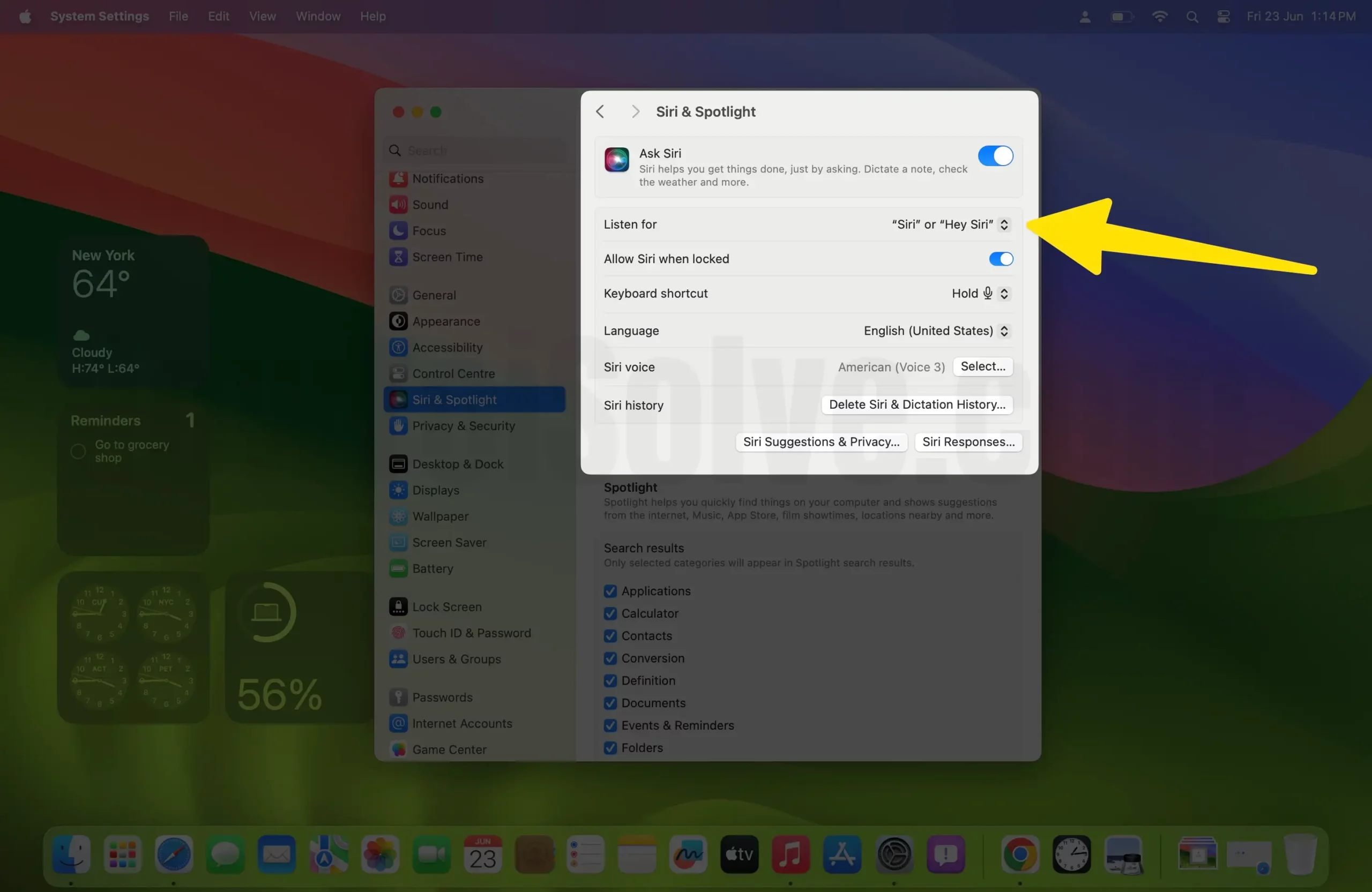
Task: Click the Select… button for Siri voice
Action: [982, 366]
